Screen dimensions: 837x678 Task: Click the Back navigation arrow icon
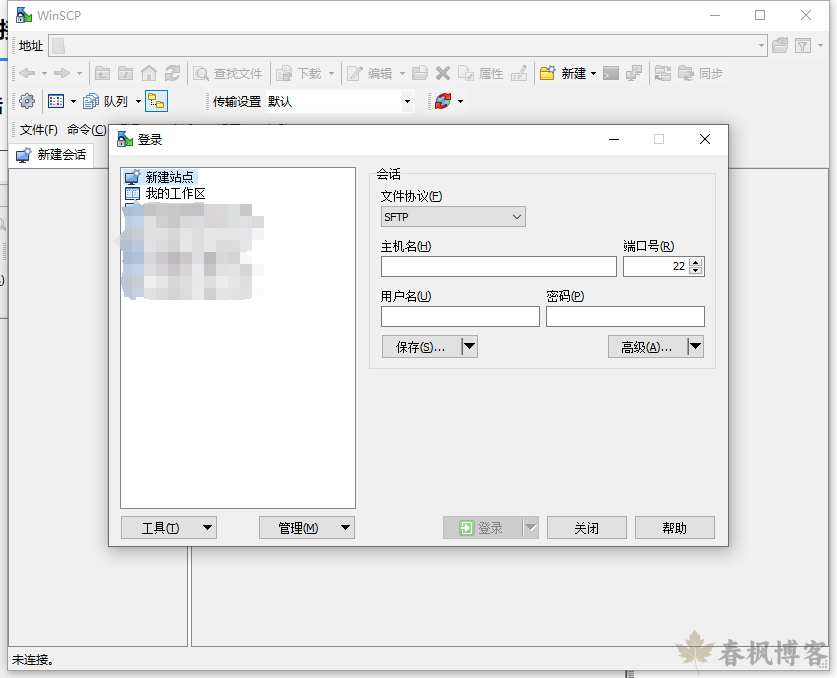pyautogui.click(x=27, y=73)
